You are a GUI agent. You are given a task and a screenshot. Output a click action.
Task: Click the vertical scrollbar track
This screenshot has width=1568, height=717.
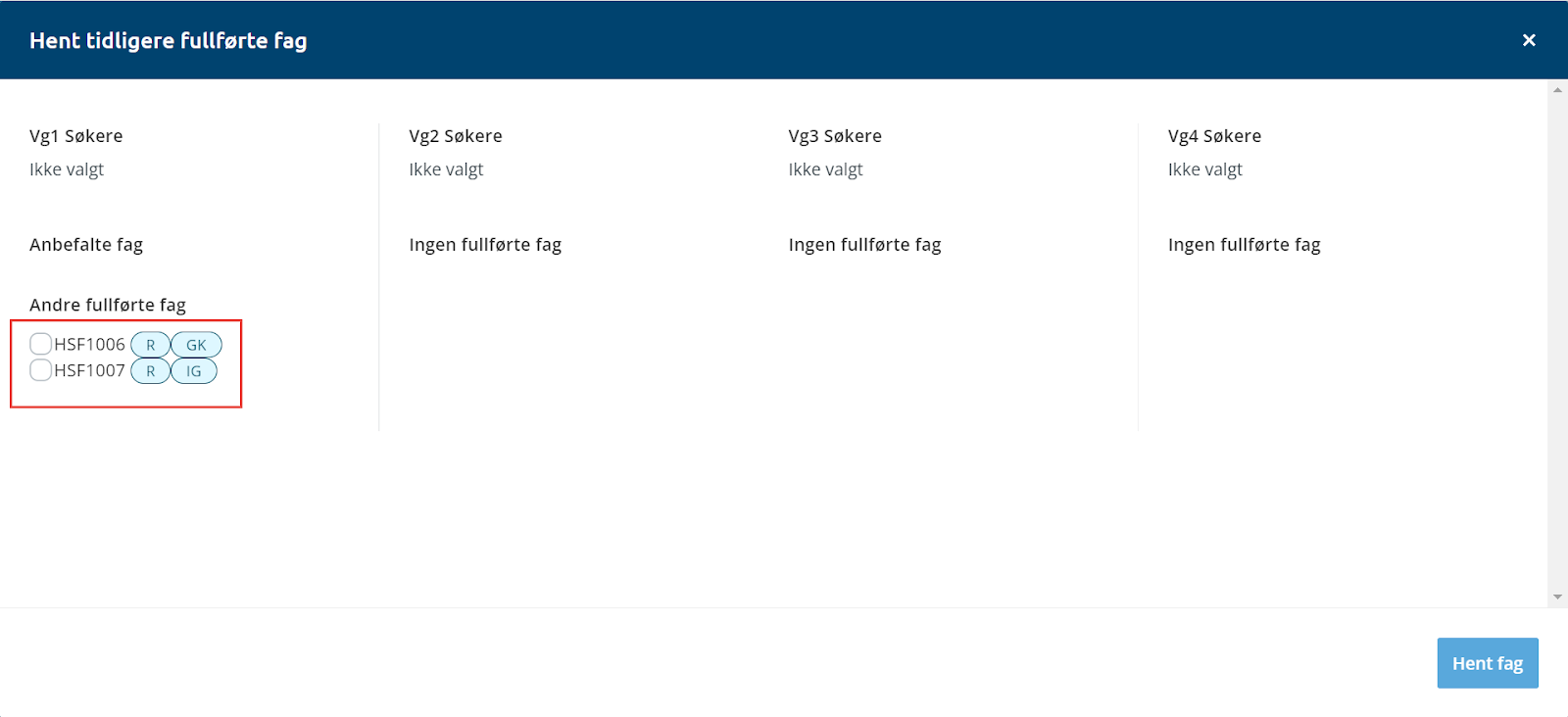coord(1557,343)
